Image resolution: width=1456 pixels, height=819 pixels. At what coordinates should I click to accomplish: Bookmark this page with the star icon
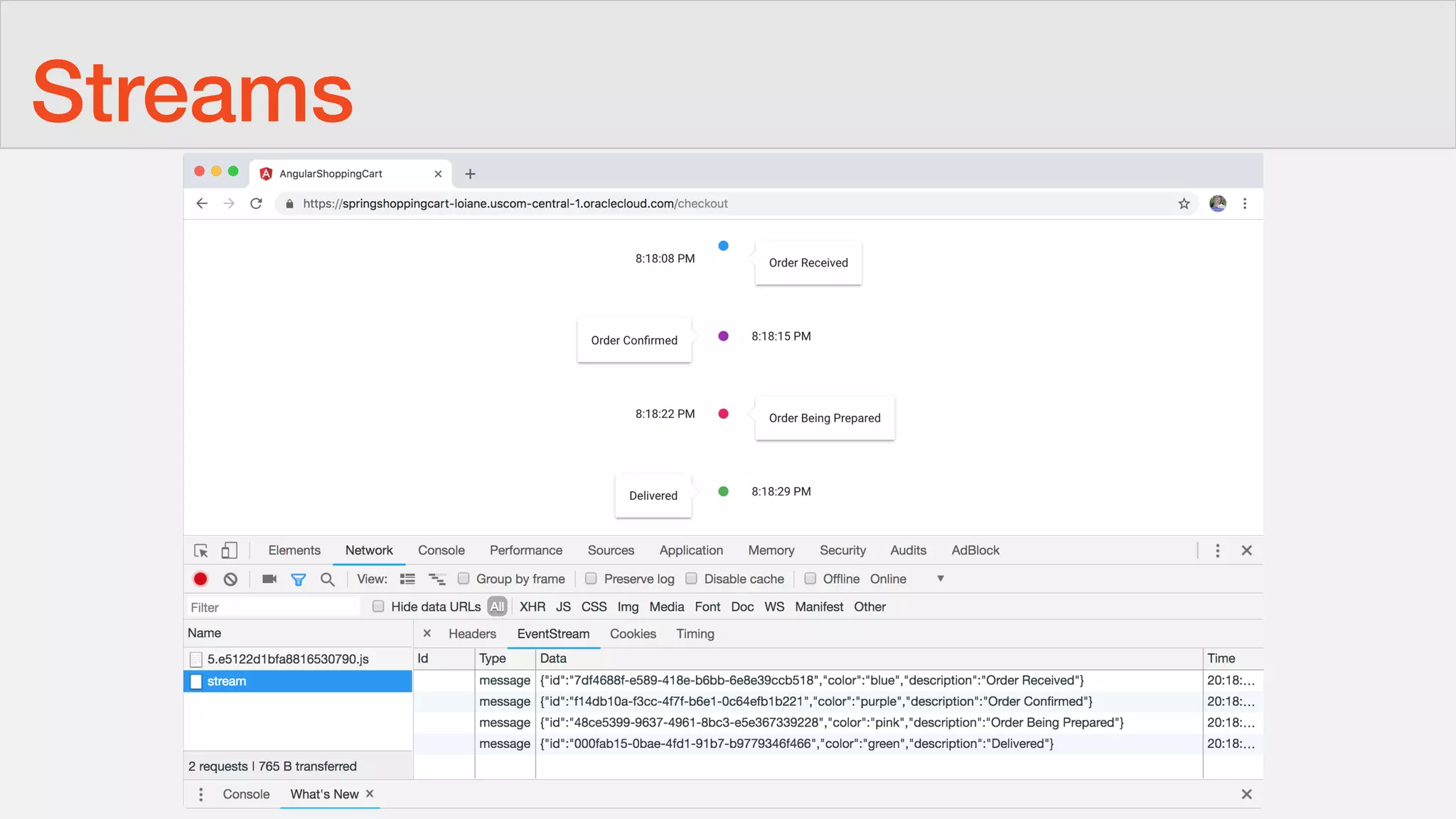[x=1184, y=203]
